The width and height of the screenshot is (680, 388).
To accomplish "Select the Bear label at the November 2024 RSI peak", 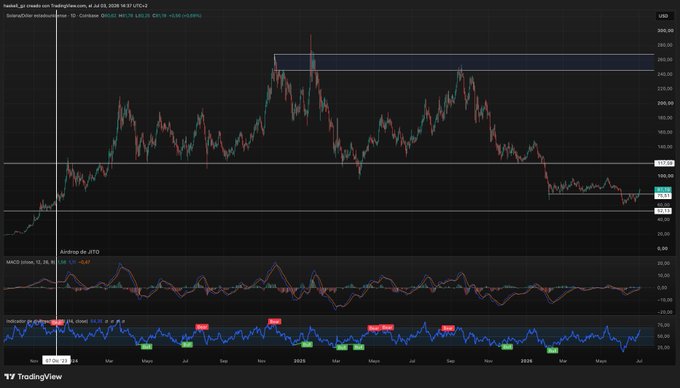I will (x=275, y=322).
